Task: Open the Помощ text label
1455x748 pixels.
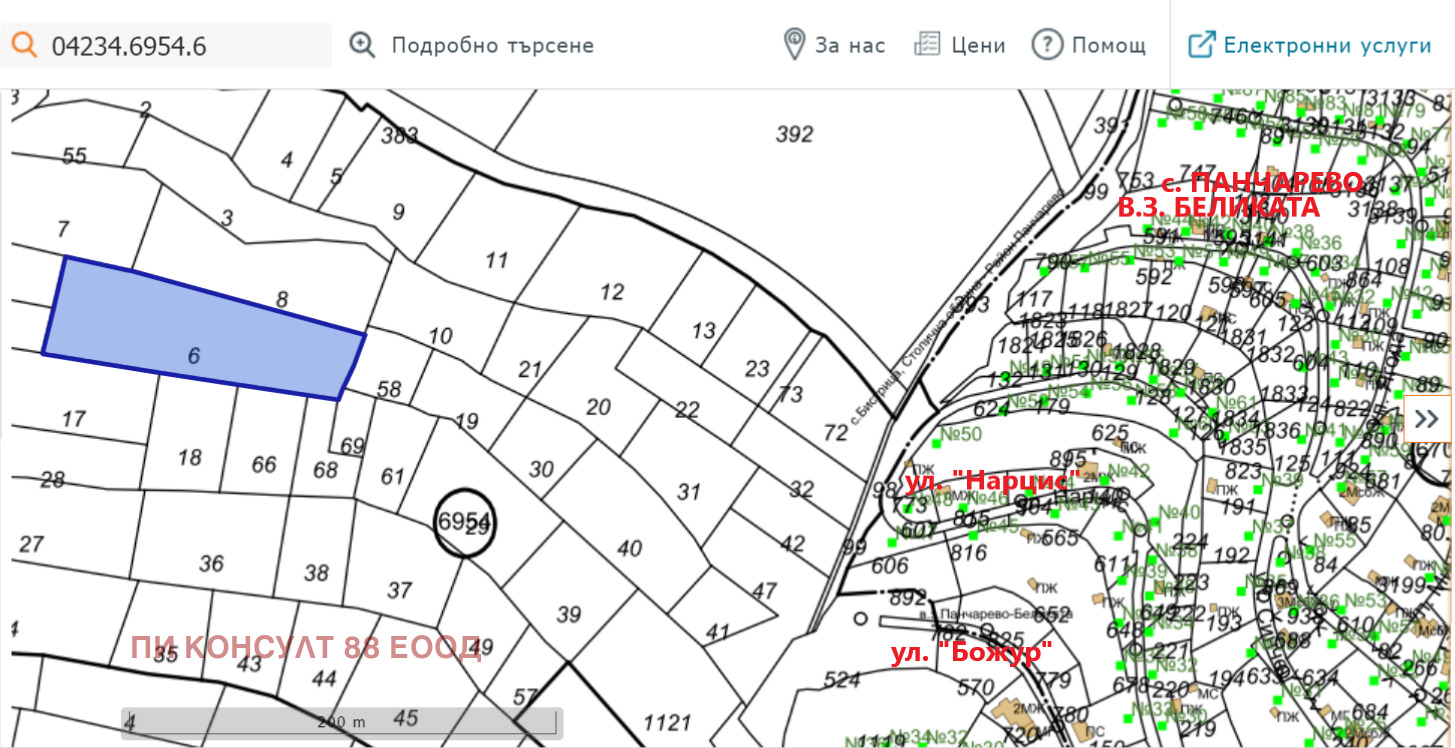Action: click(1109, 46)
